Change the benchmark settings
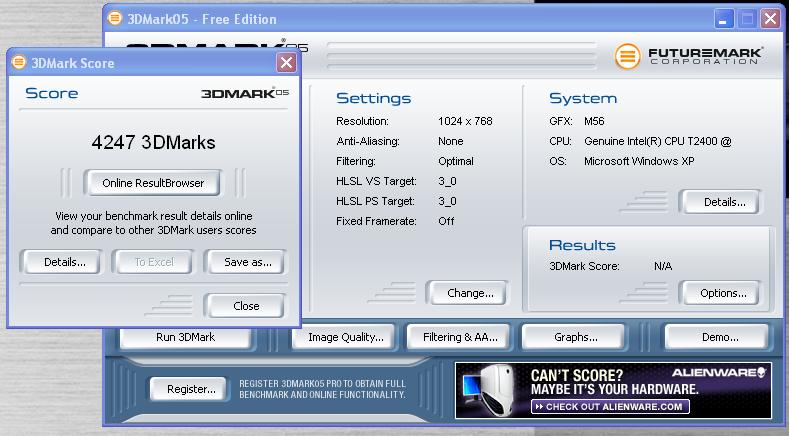 (x=469, y=293)
